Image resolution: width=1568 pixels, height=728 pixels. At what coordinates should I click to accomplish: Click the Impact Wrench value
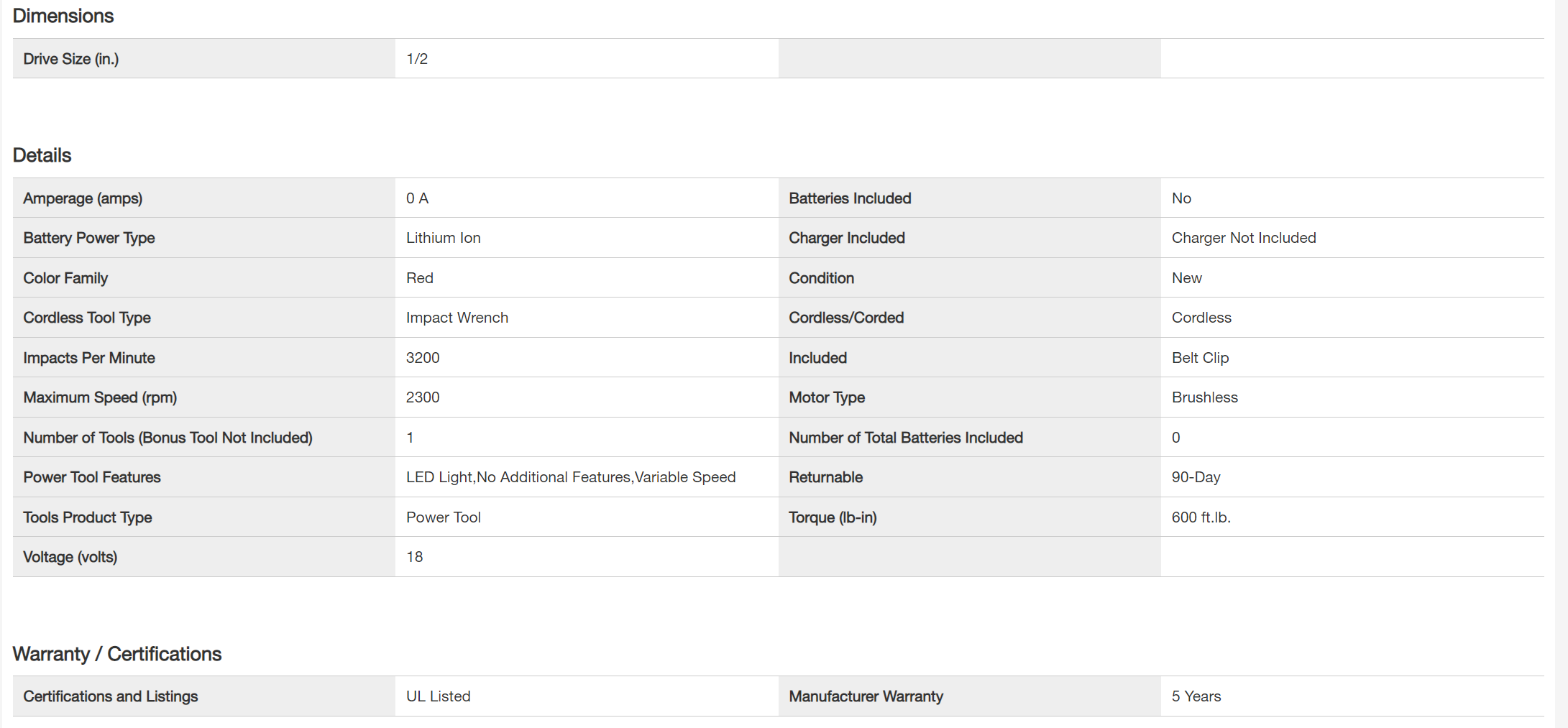coord(457,318)
